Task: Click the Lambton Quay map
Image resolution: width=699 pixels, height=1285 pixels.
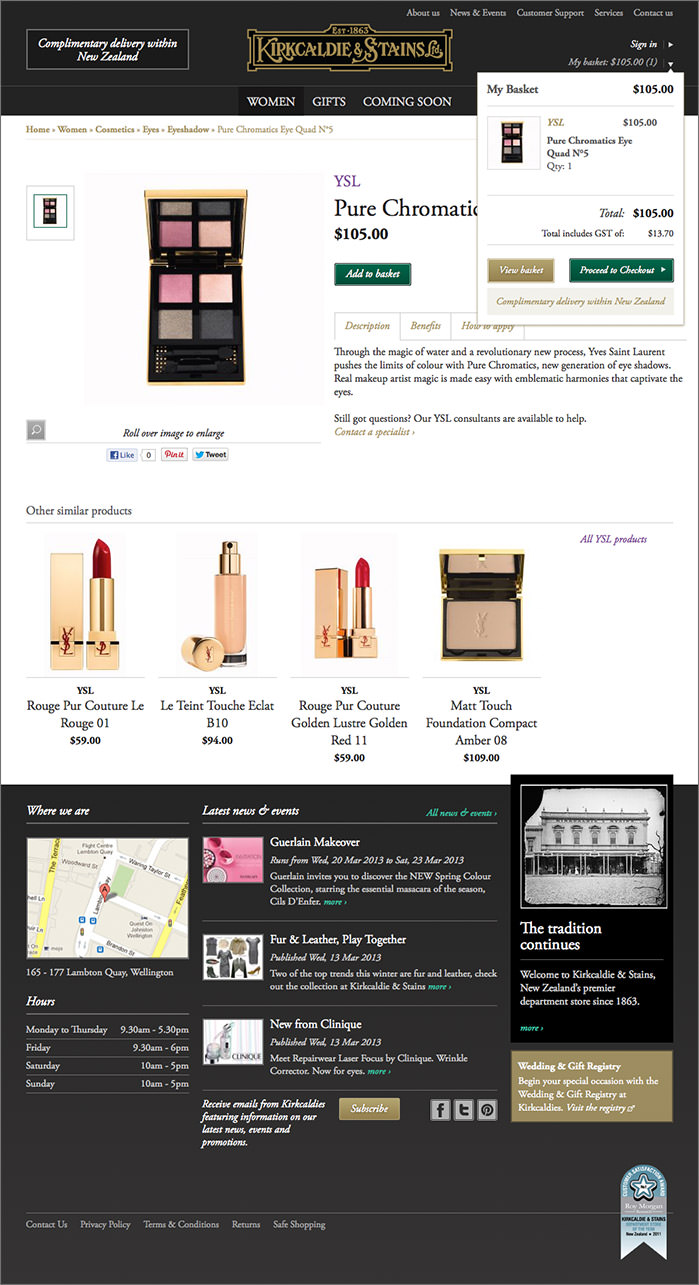Action: [107, 898]
